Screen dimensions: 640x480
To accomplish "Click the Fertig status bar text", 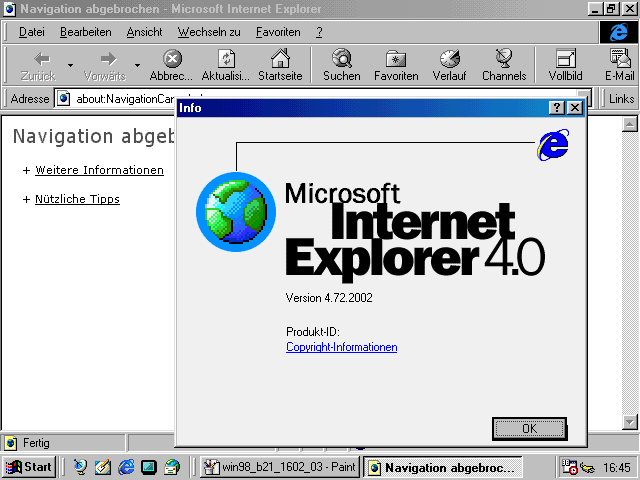I will coord(36,443).
